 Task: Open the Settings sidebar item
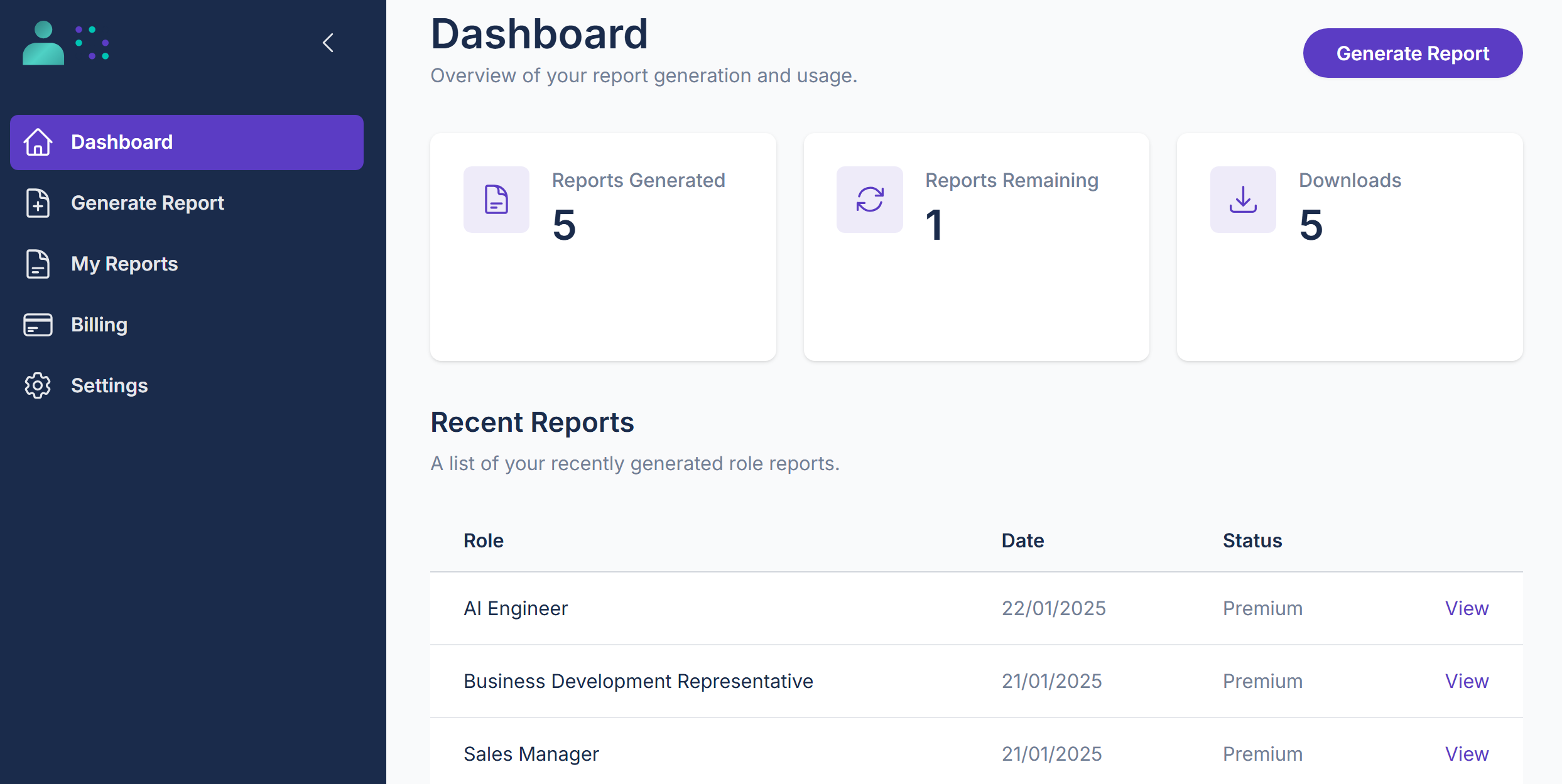click(x=109, y=385)
